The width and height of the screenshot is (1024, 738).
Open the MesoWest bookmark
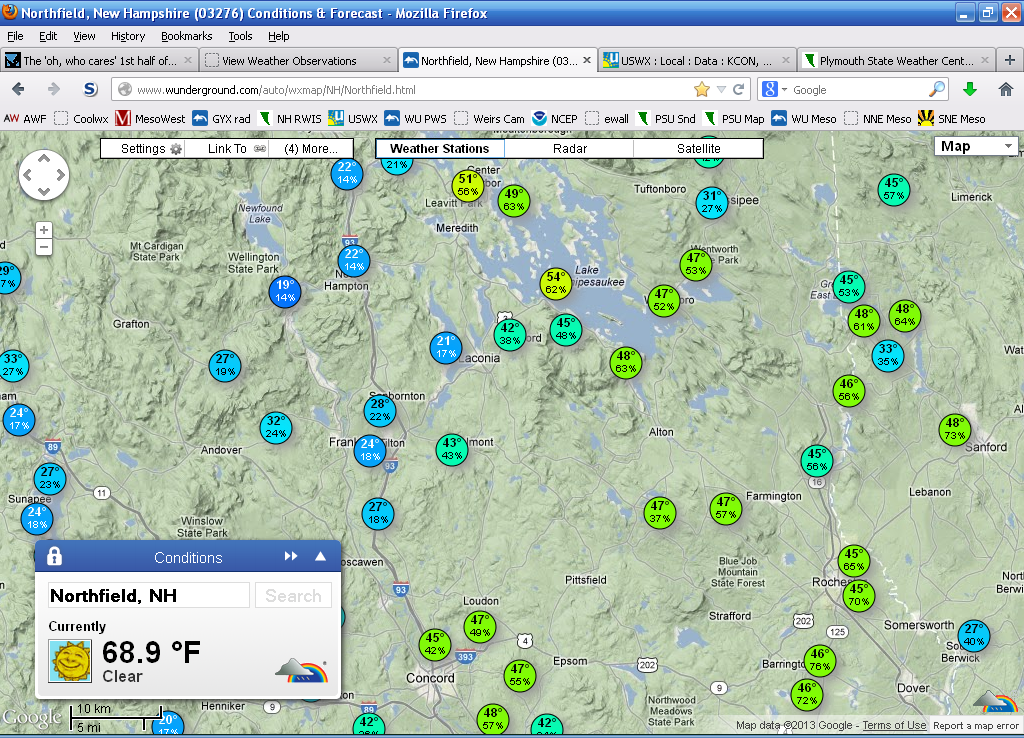pyautogui.click(x=150, y=119)
